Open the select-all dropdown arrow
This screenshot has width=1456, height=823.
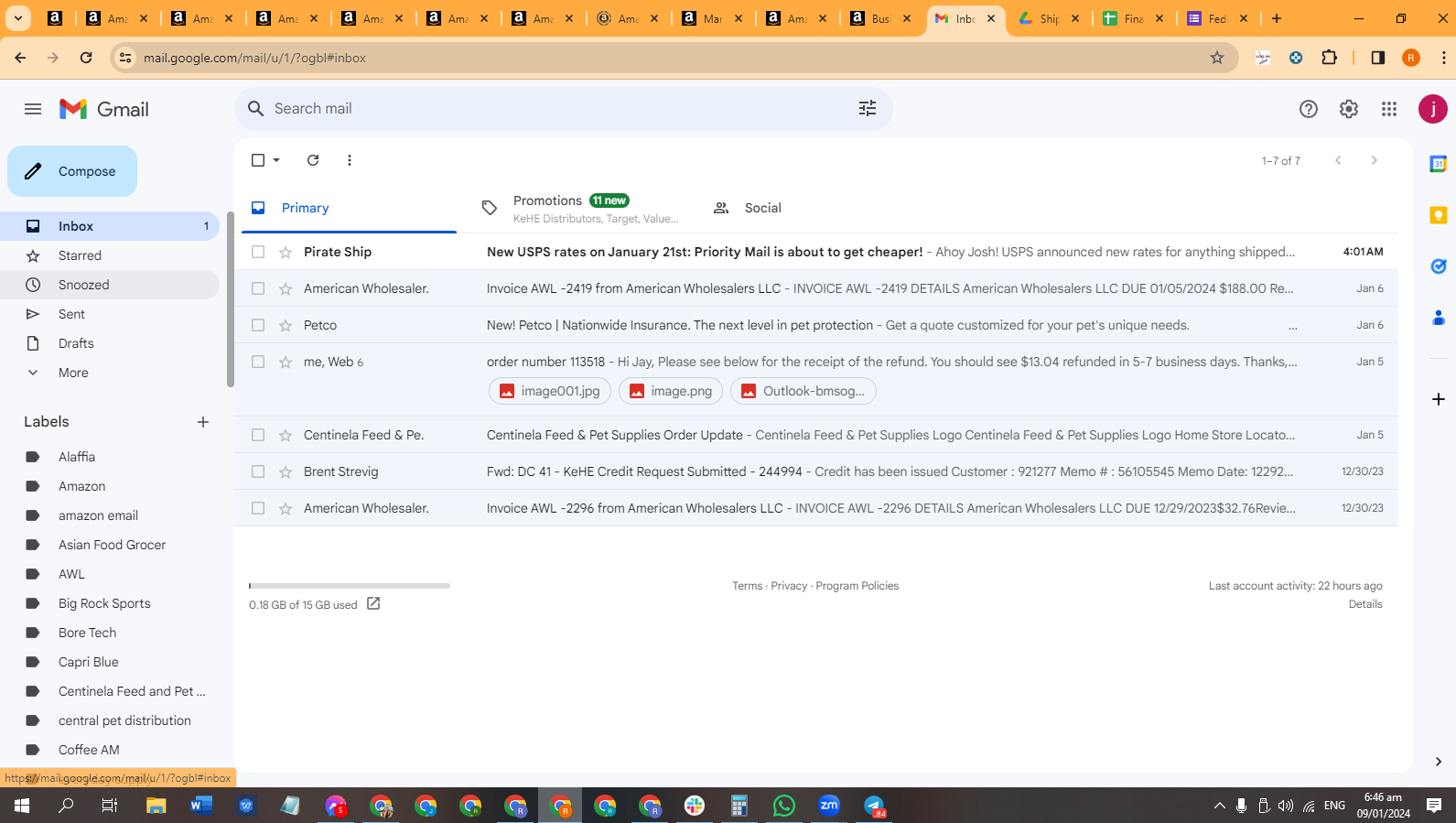[276, 160]
